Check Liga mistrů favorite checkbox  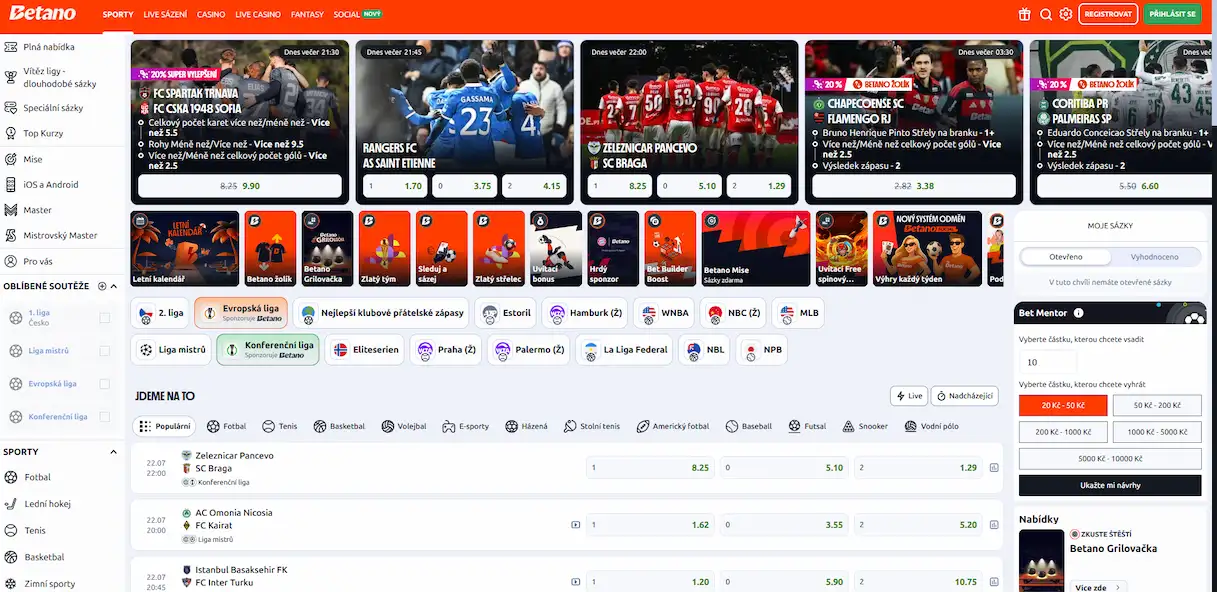(x=105, y=351)
